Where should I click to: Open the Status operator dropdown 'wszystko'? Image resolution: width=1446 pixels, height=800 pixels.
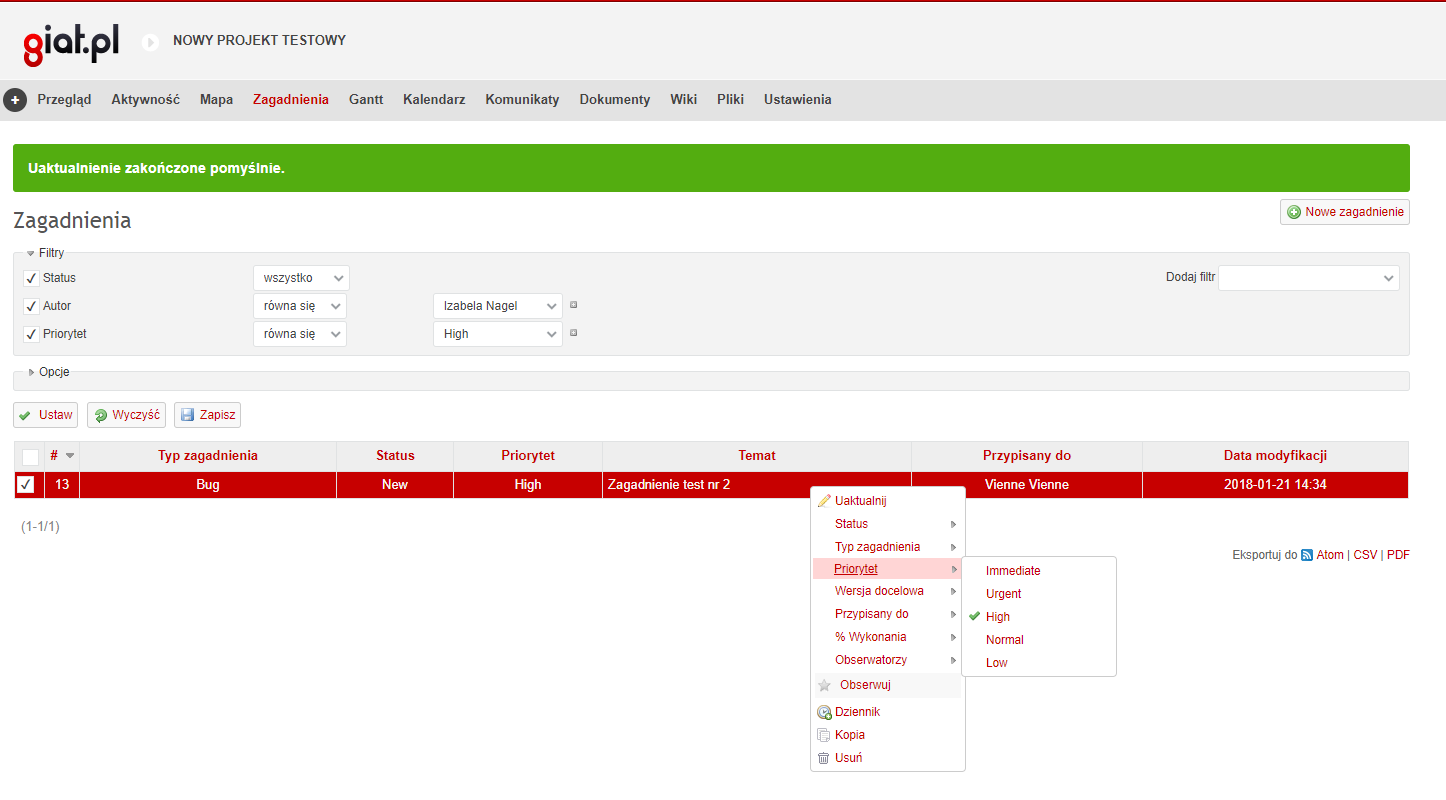pos(301,278)
